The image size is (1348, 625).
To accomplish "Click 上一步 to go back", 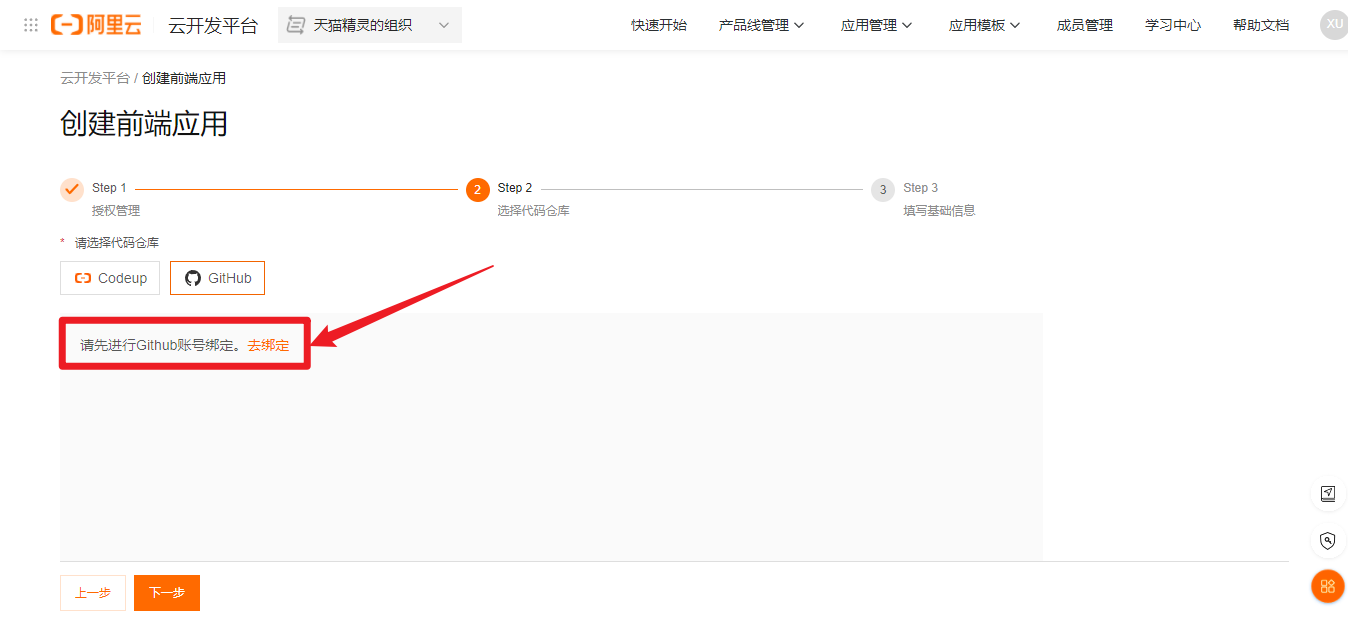I will (x=93, y=593).
